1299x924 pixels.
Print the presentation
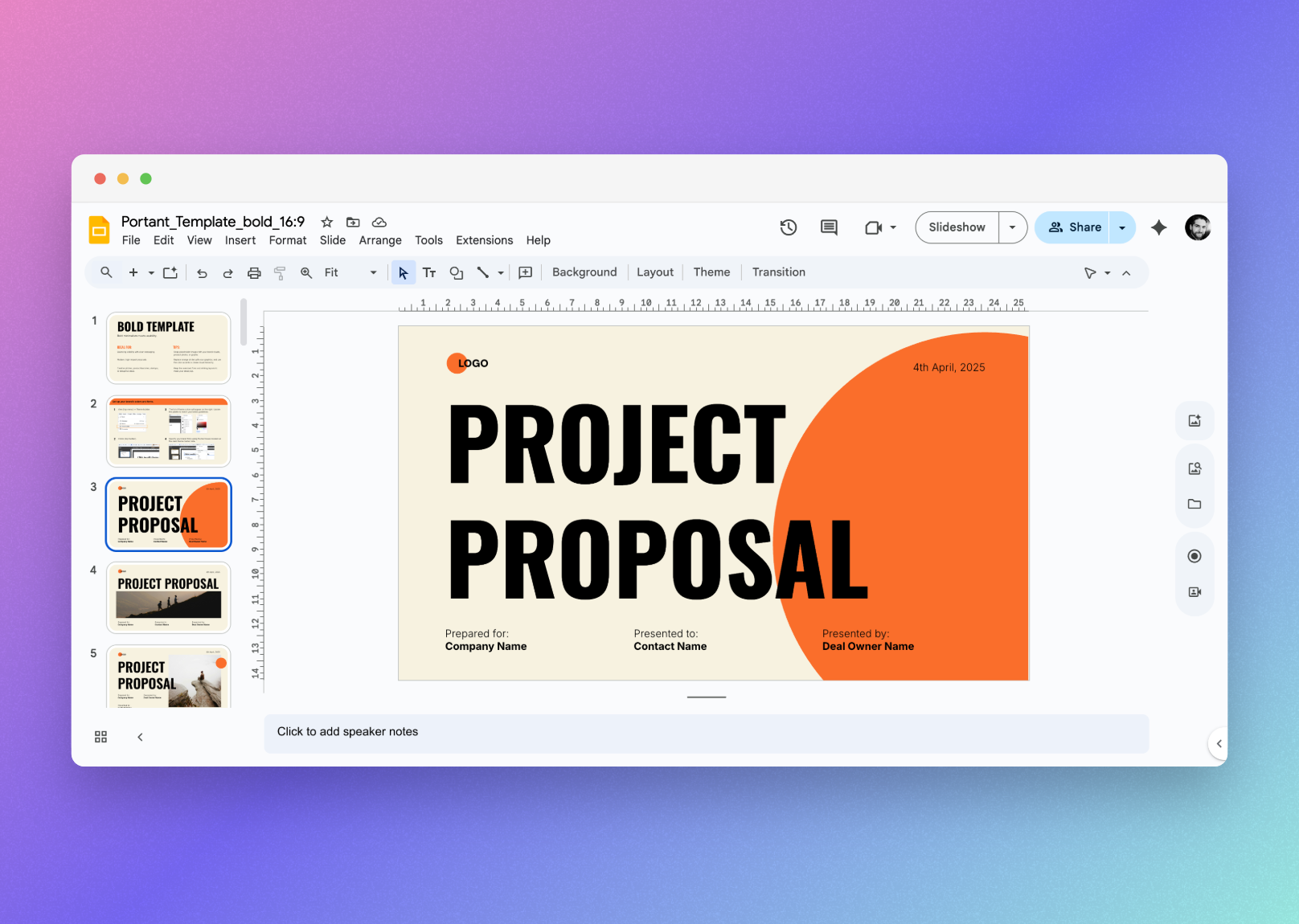254,273
